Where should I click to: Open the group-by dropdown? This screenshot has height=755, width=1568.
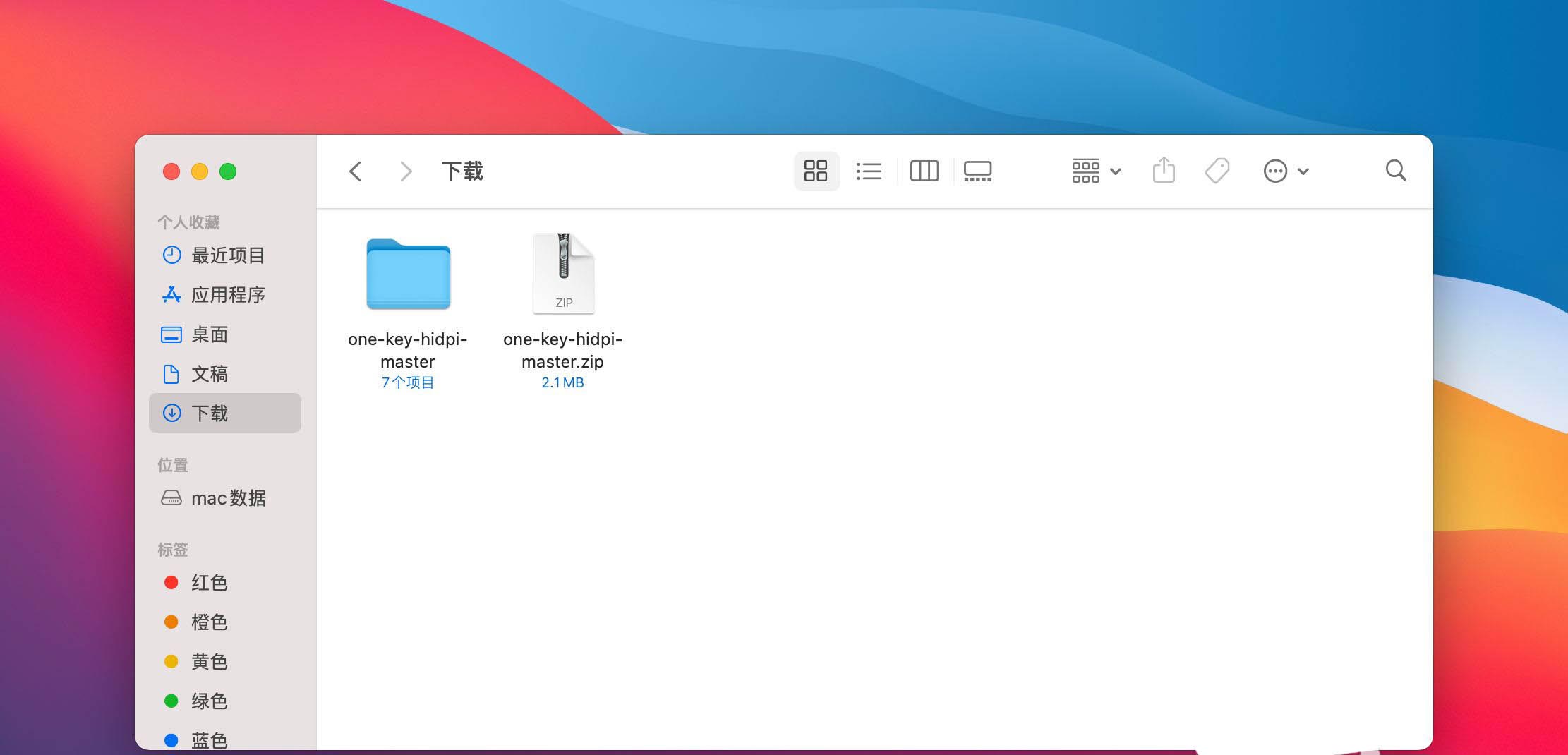point(1096,171)
